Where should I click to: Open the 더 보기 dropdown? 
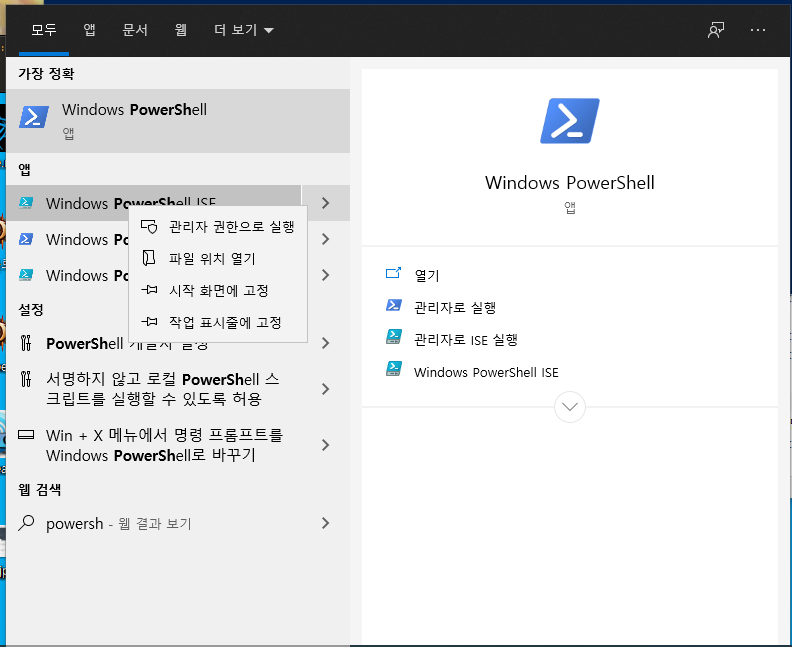[243, 30]
